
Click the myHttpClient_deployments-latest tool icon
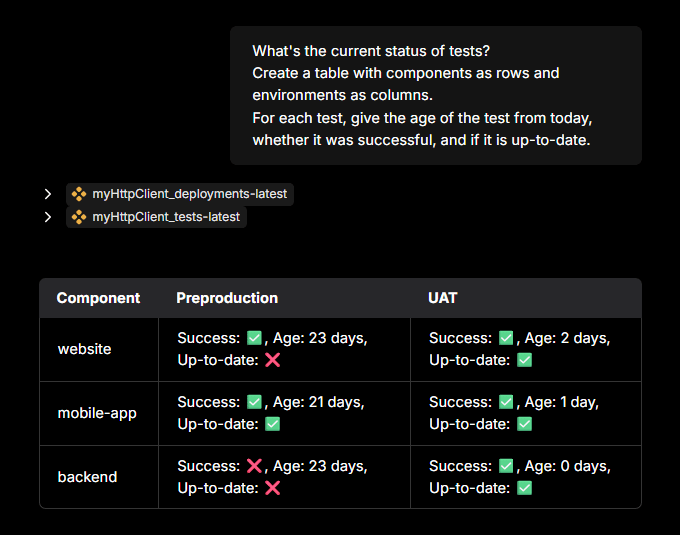(79, 194)
